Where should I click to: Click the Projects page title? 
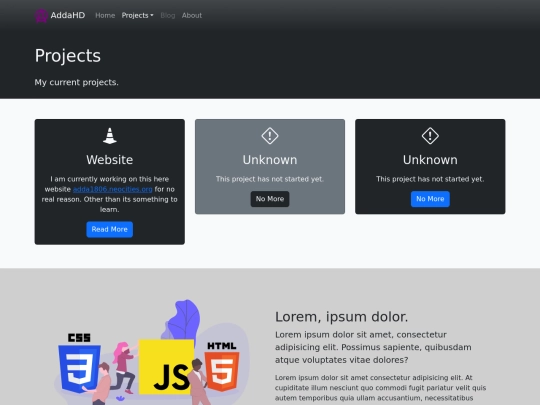coord(68,56)
